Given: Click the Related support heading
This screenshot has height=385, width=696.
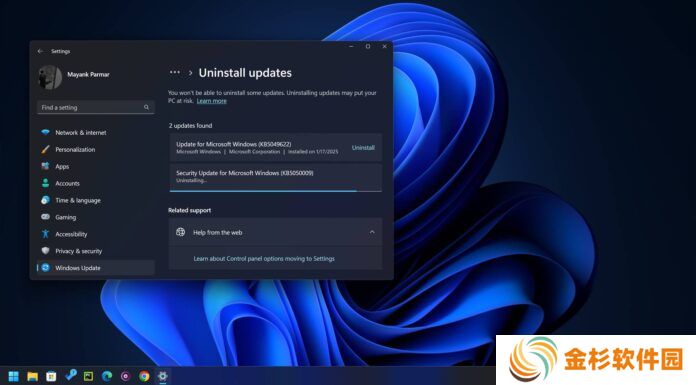Looking at the screenshot, I should [190, 210].
